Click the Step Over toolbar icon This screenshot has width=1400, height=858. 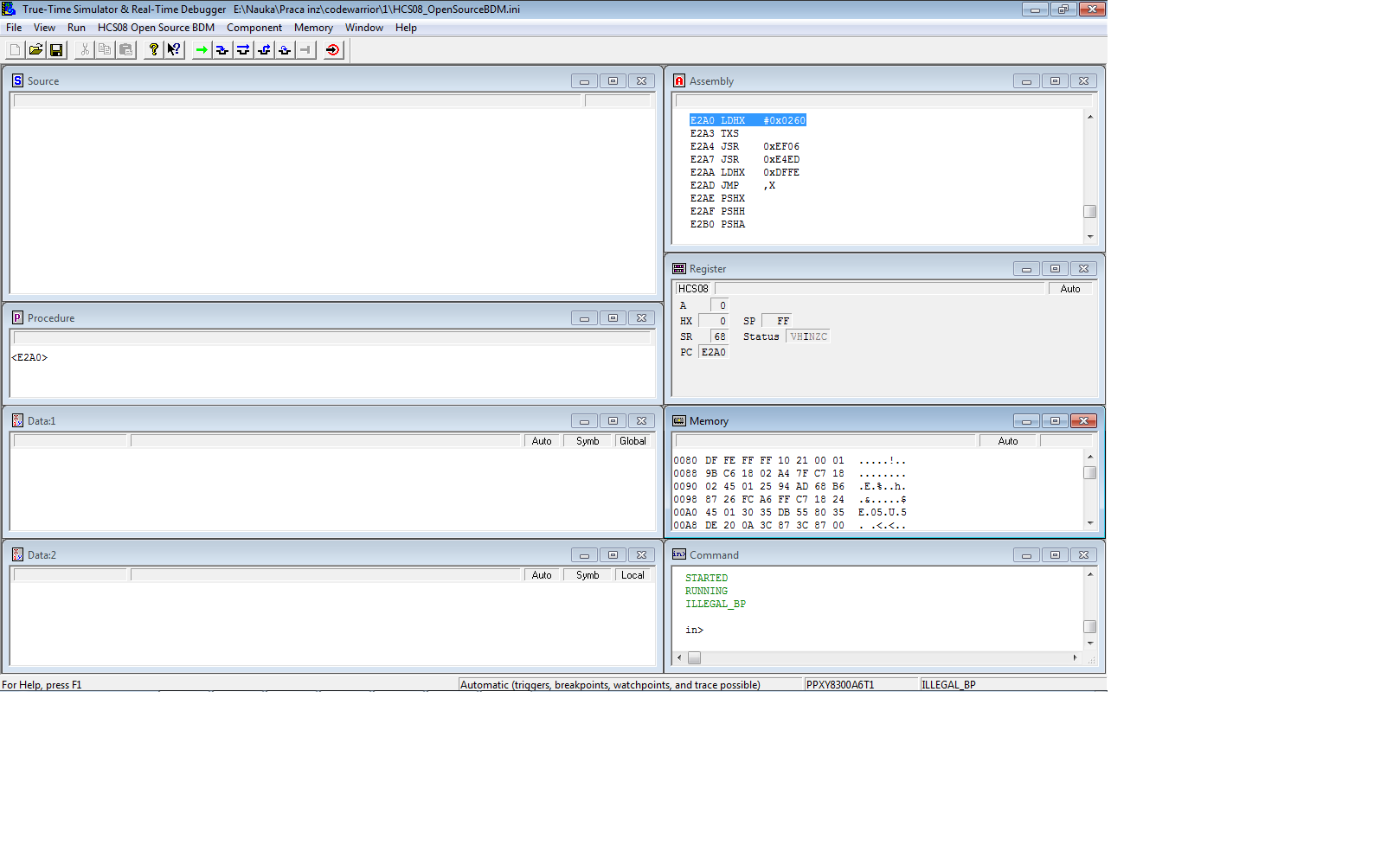click(x=243, y=50)
